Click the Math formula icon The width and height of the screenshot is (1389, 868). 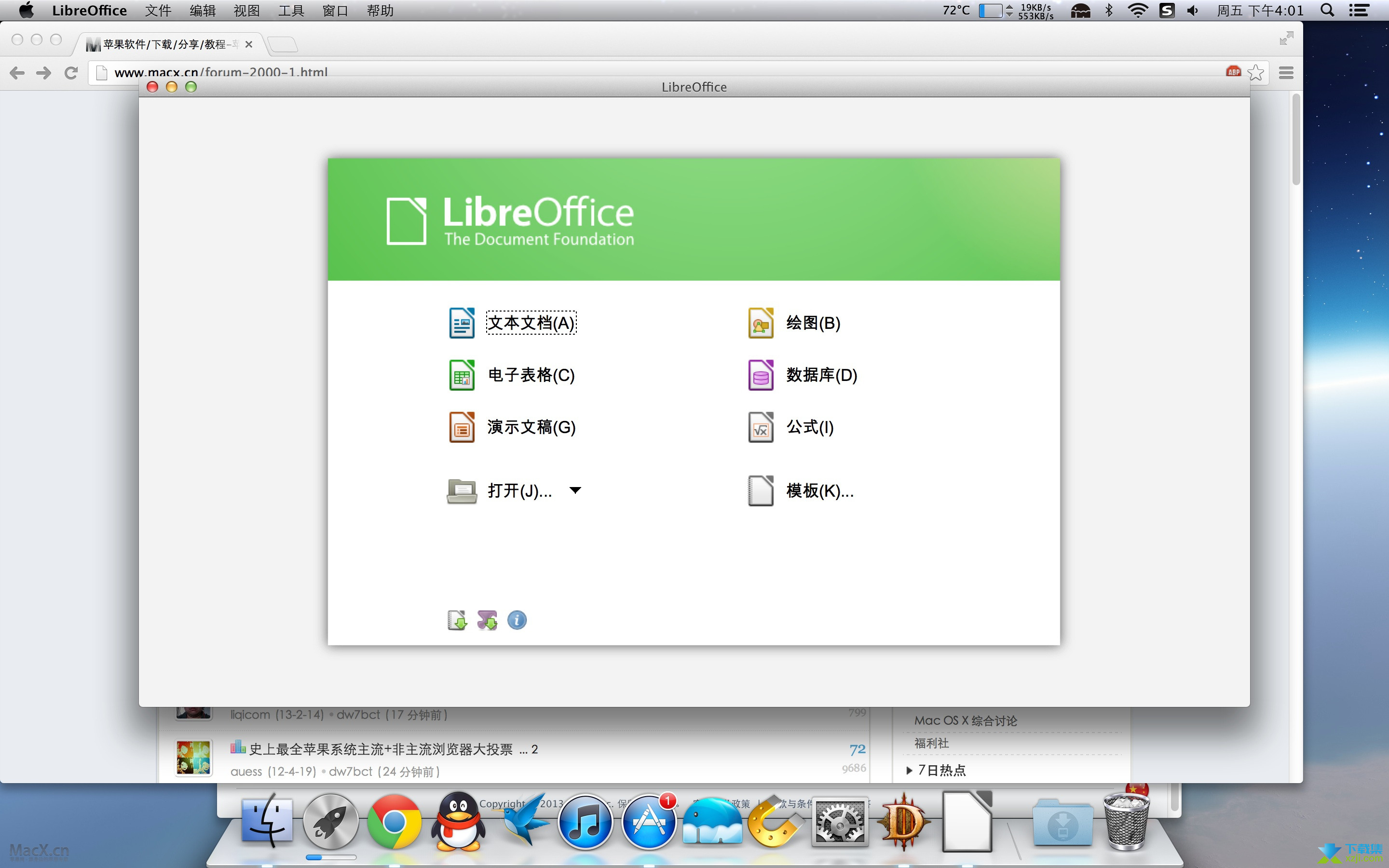[761, 427]
